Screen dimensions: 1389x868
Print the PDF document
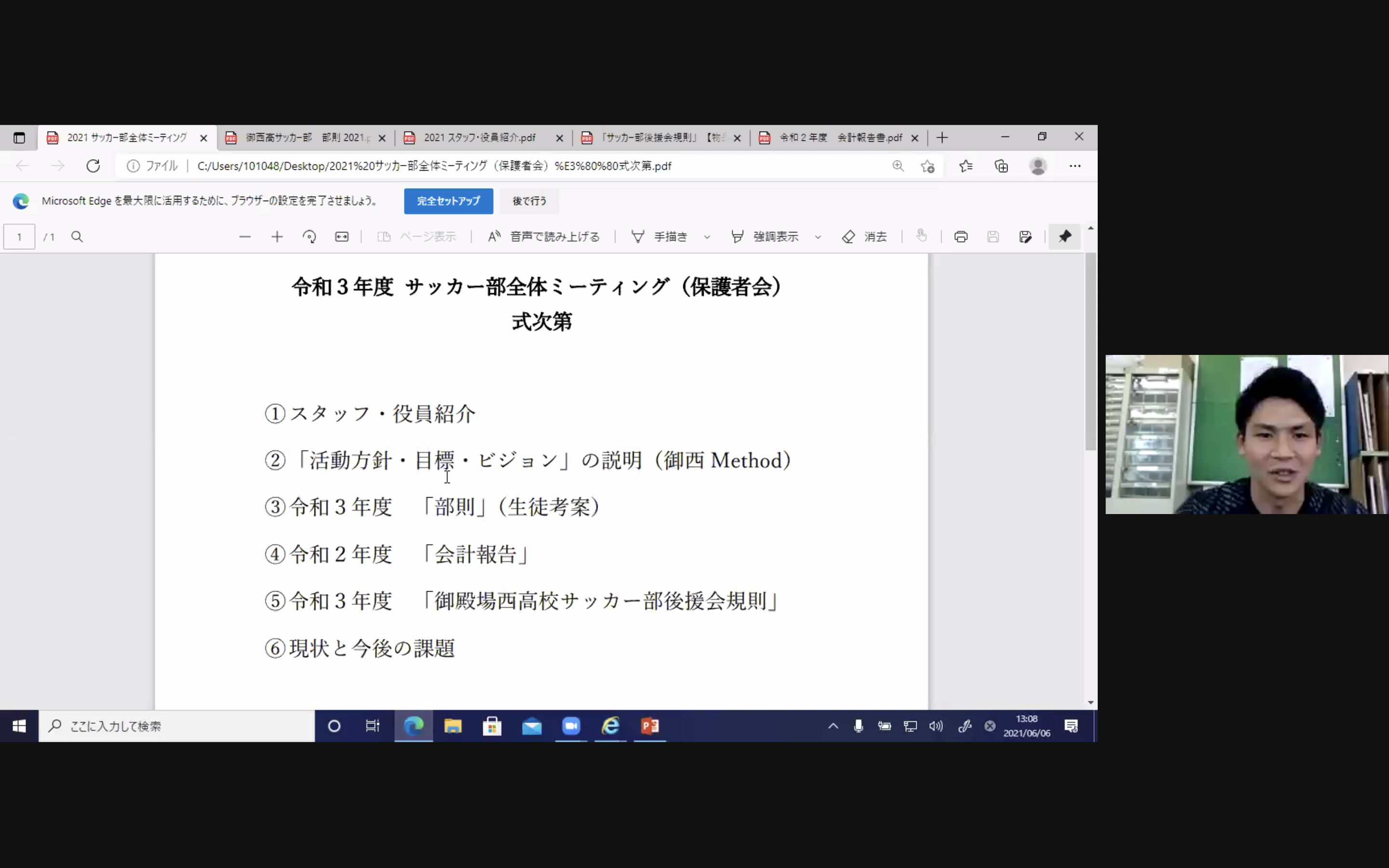[x=961, y=237]
